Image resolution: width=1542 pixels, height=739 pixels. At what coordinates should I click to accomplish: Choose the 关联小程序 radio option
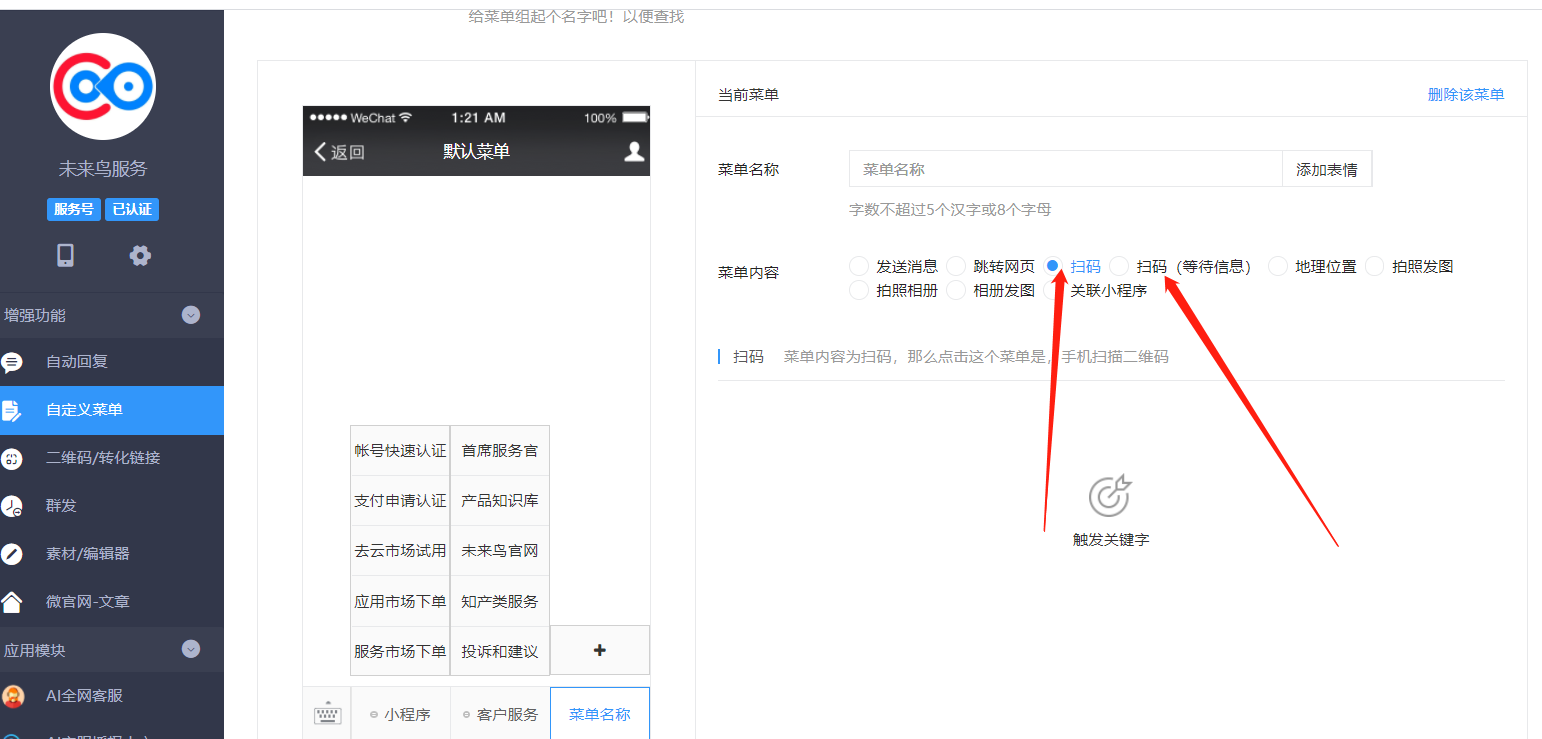[x=1053, y=291]
